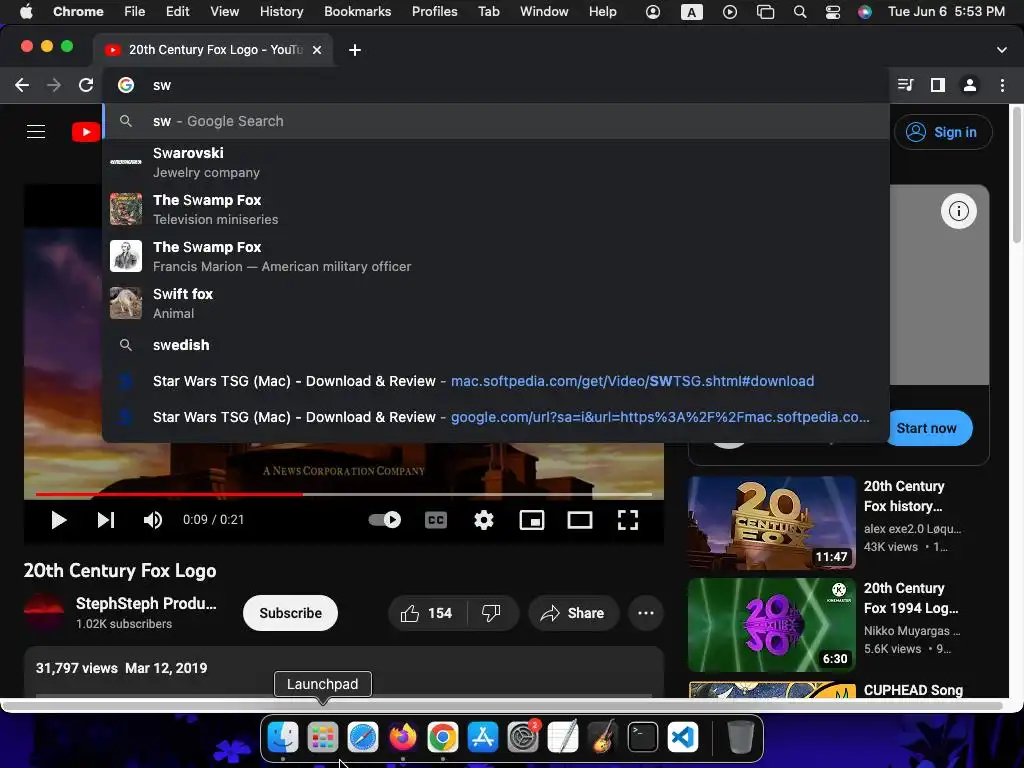The height and width of the screenshot is (768, 1024).
Task: Select mac.softpedia.com Star Wars TSG suggestion
Action: point(496,381)
